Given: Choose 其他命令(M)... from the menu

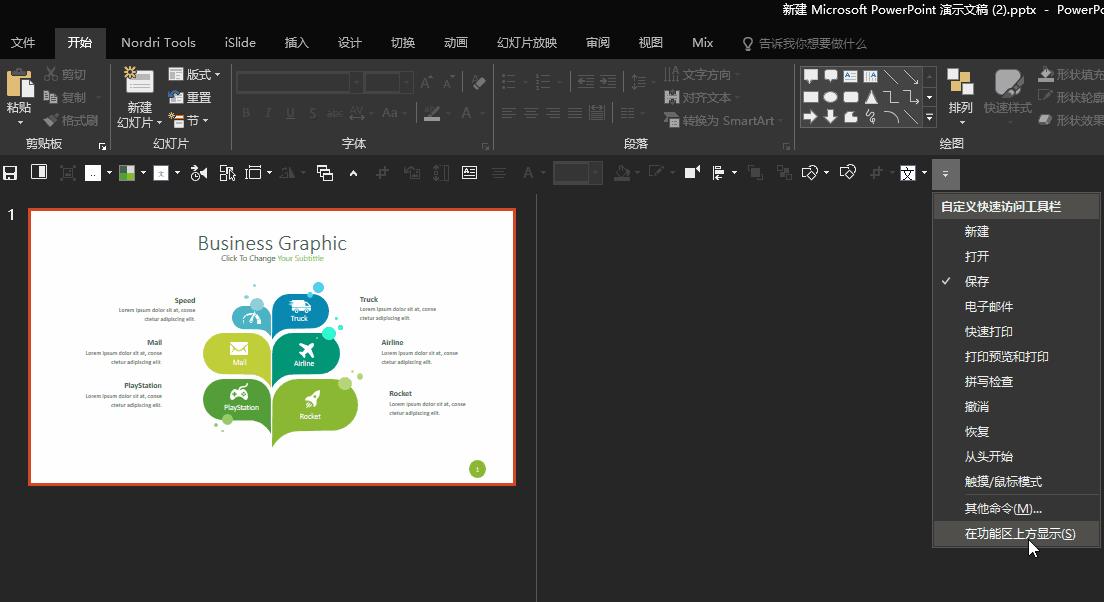Looking at the screenshot, I should click(1002, 509).
